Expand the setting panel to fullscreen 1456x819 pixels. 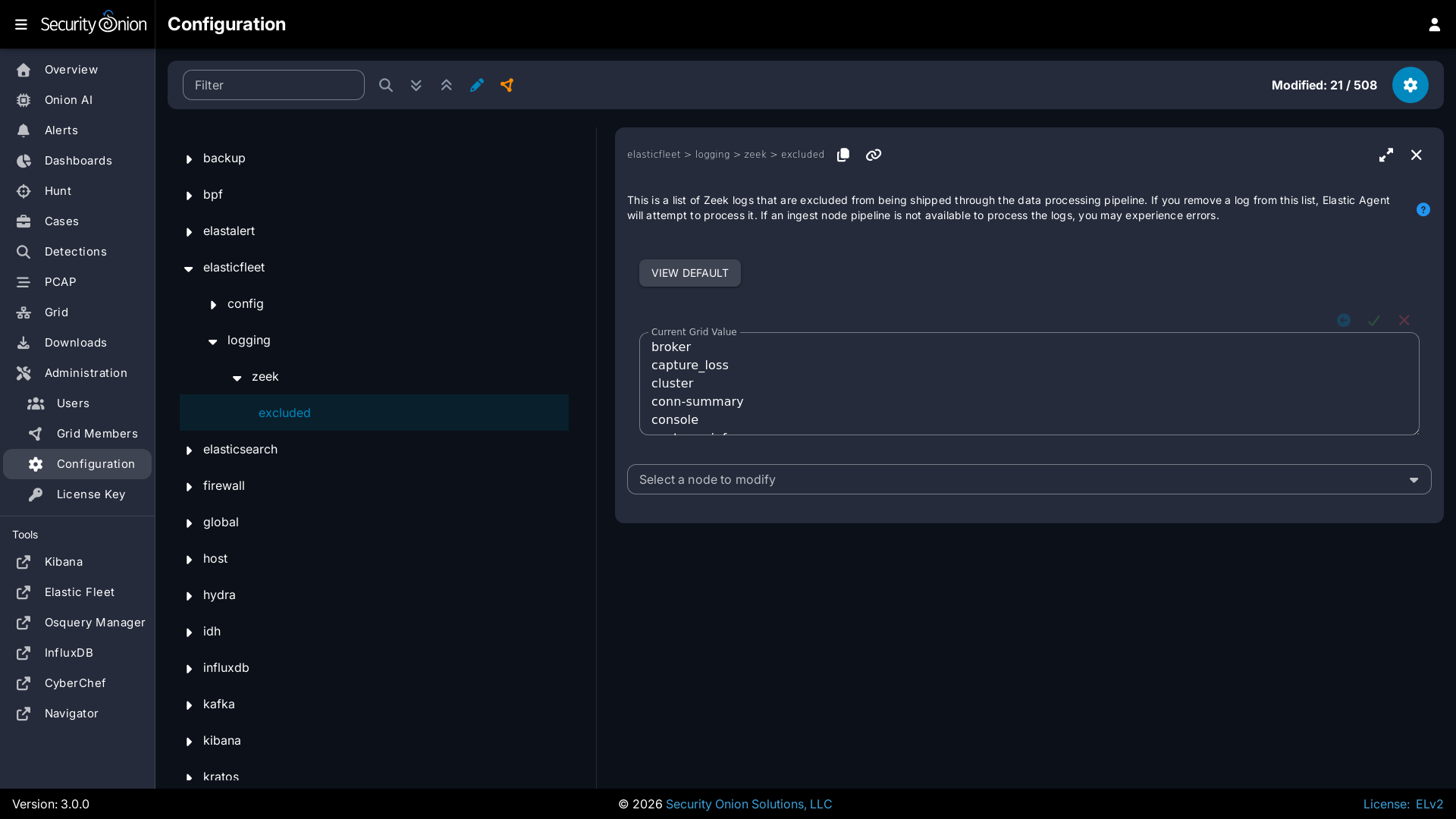1385,155
